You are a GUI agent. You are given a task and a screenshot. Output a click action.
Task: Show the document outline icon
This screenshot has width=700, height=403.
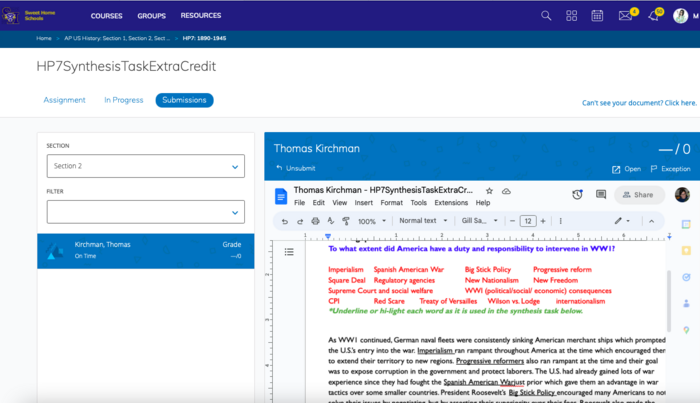pos(289,251)
